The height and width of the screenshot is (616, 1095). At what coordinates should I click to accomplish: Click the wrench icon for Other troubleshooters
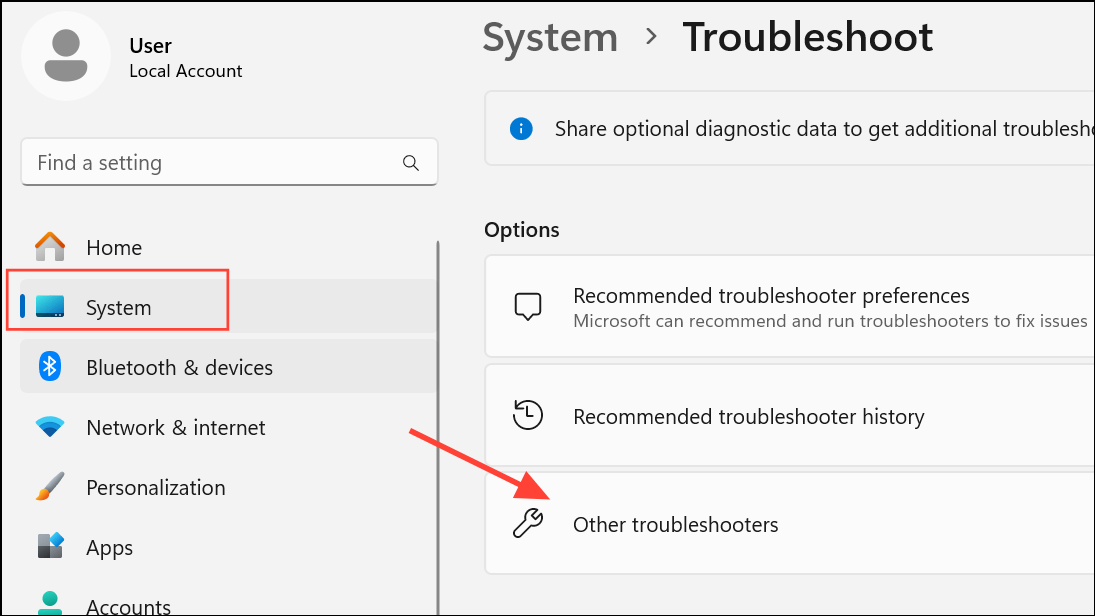(528, 523)
